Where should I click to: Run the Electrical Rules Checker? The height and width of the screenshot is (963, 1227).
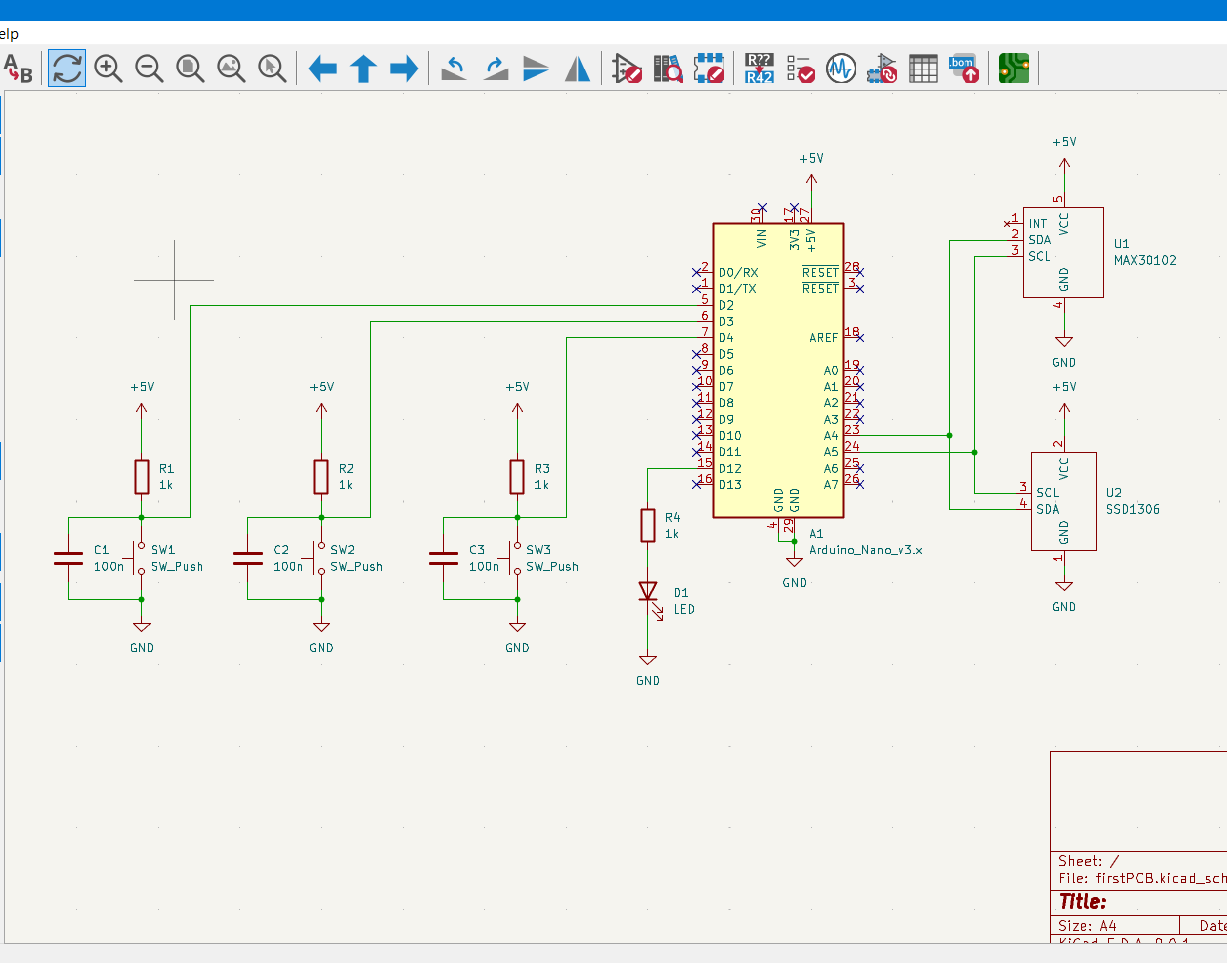800,69
